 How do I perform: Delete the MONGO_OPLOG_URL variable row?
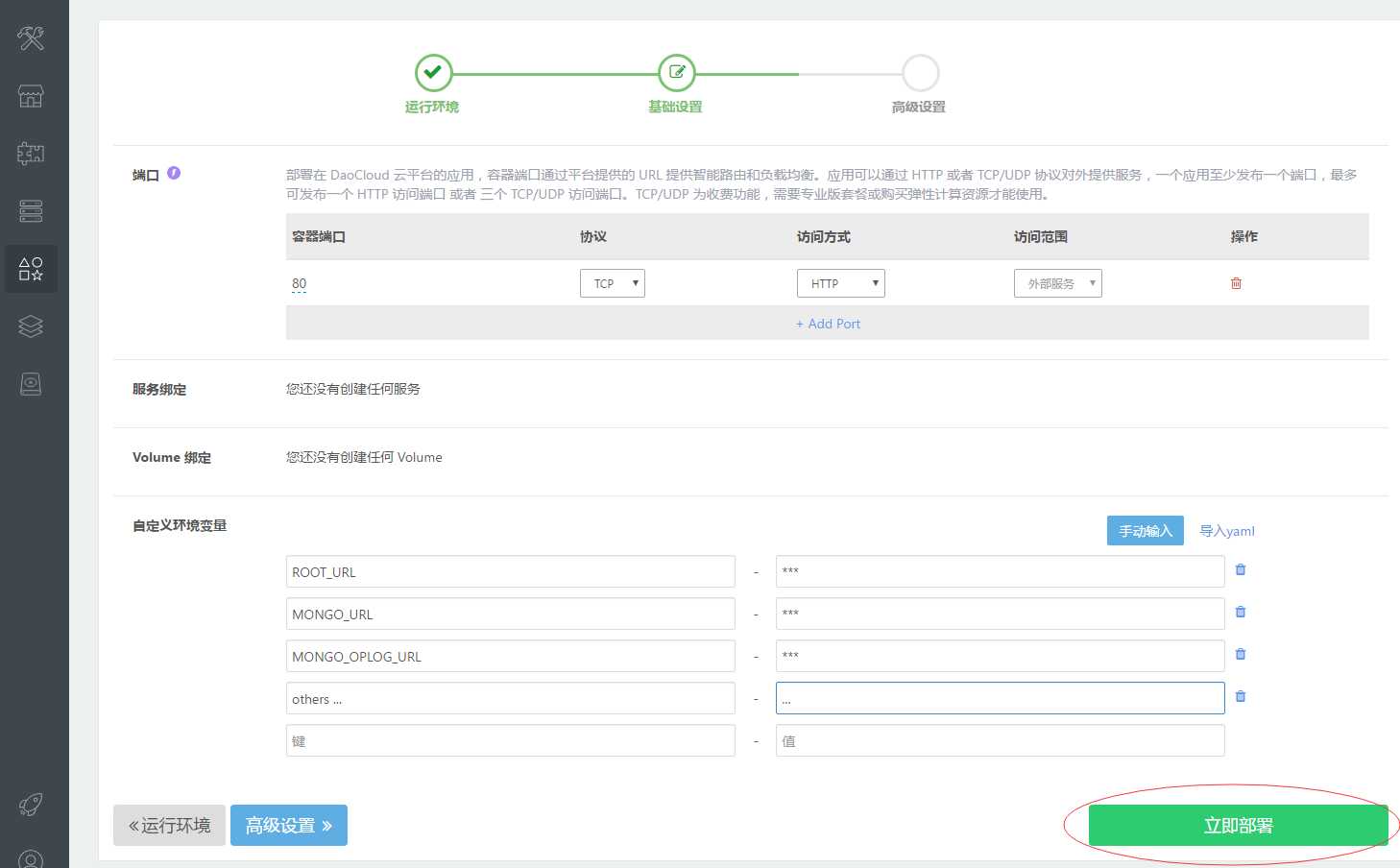click(x=1241, y=654)
